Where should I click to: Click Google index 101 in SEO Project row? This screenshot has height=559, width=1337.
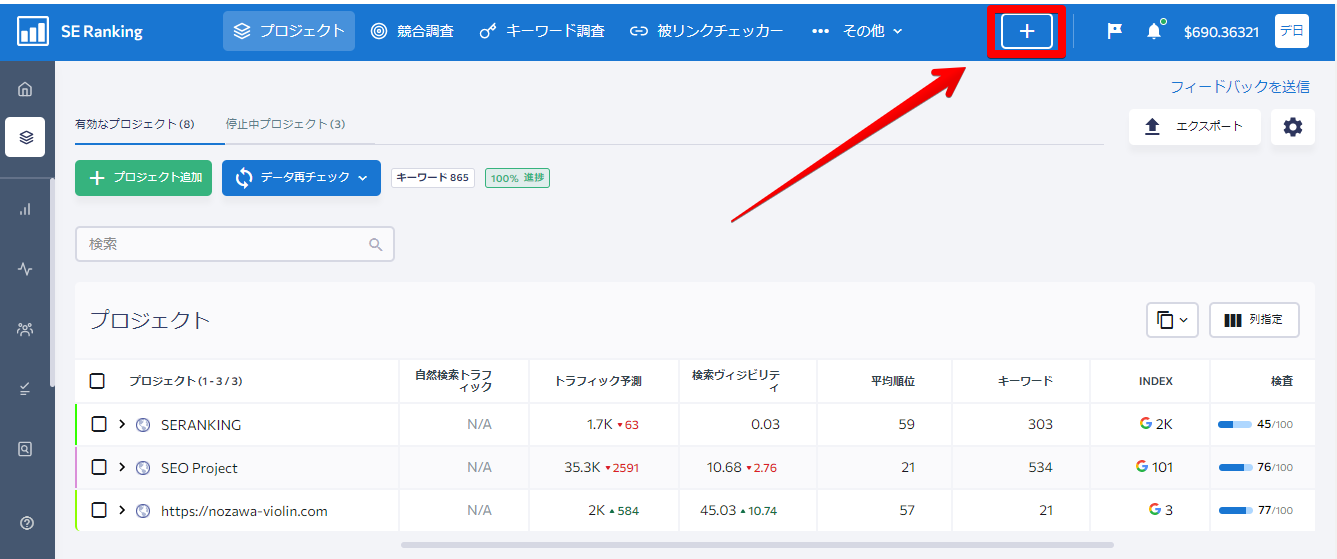click(x=1154, y=467)
